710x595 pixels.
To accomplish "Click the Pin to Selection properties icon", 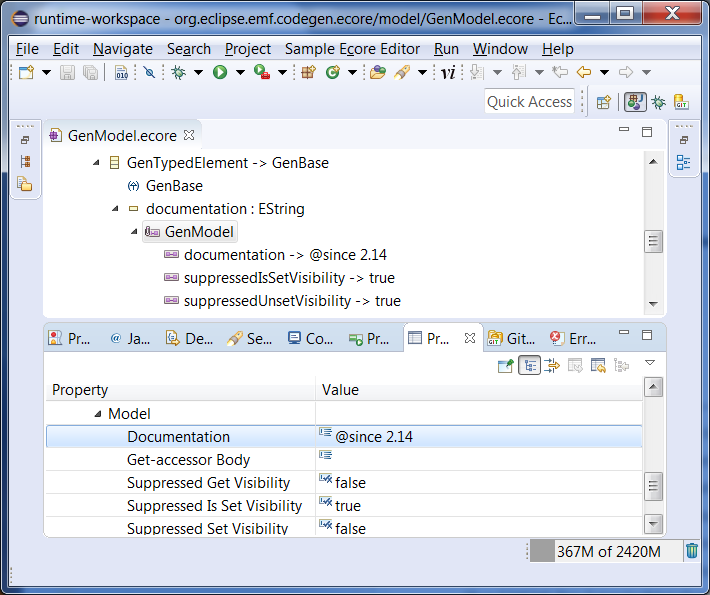I will (x=505, y=365).
